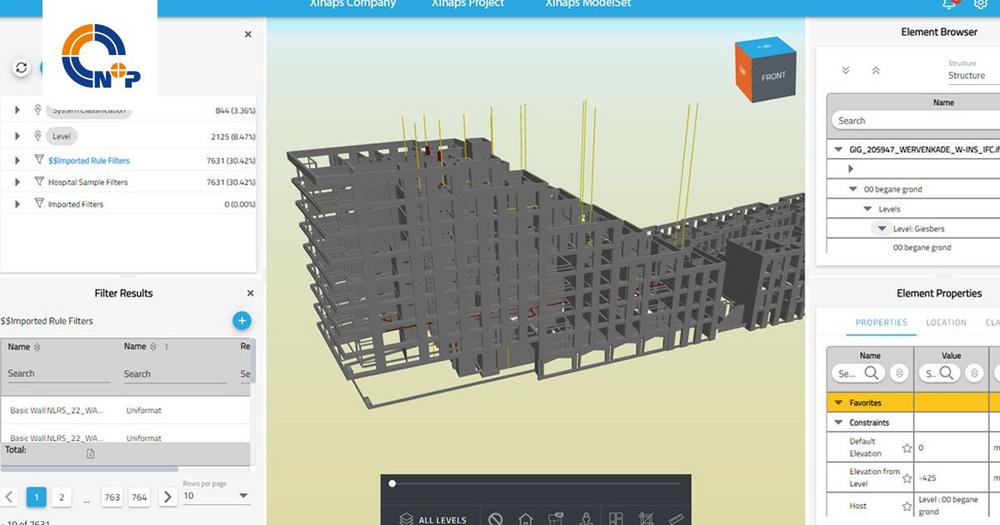This screenshot has width=1000, height=525.
Task: Expand all nodes in Element Browser
Action: 846,71
